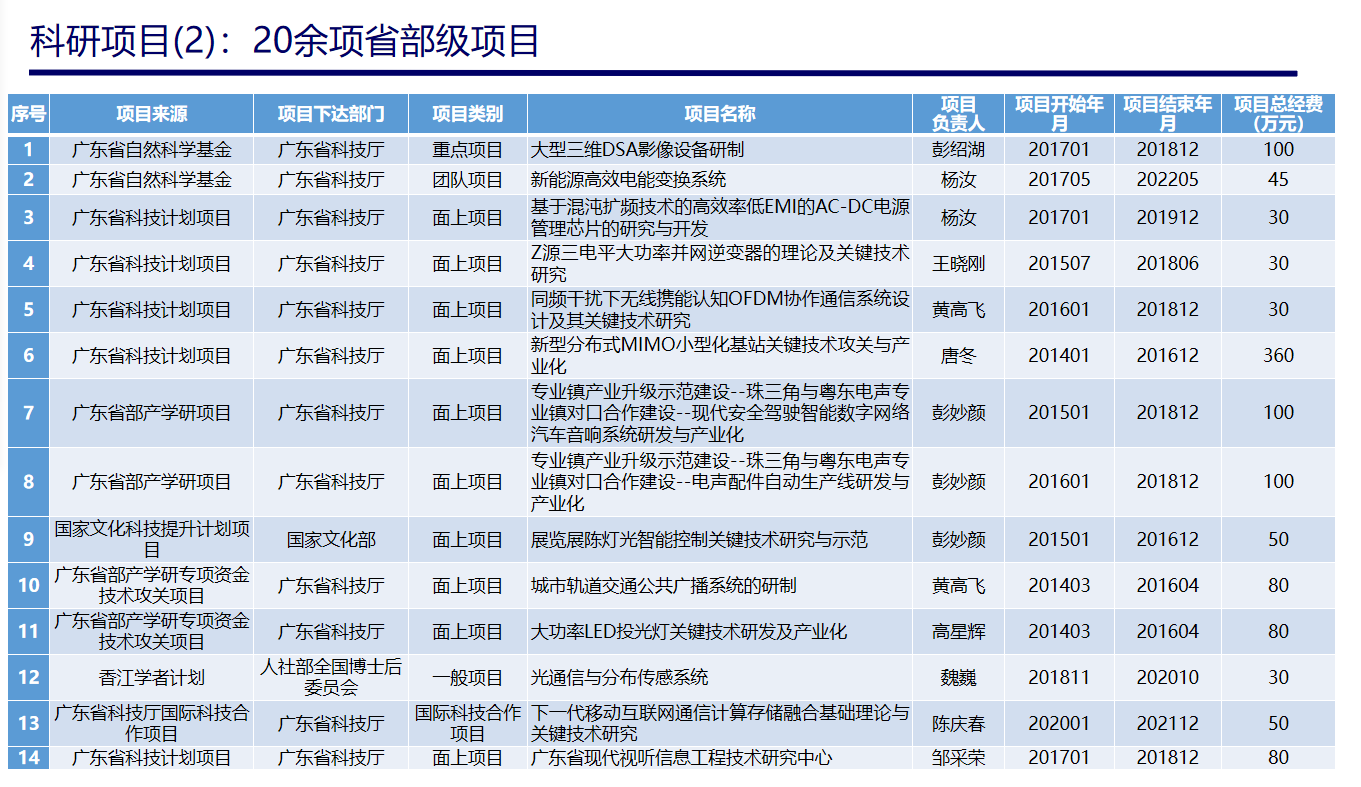This screenshot has height=787, width=1361.
Task: Click the "重点项目" category cell
Action: tap(467, 150)
